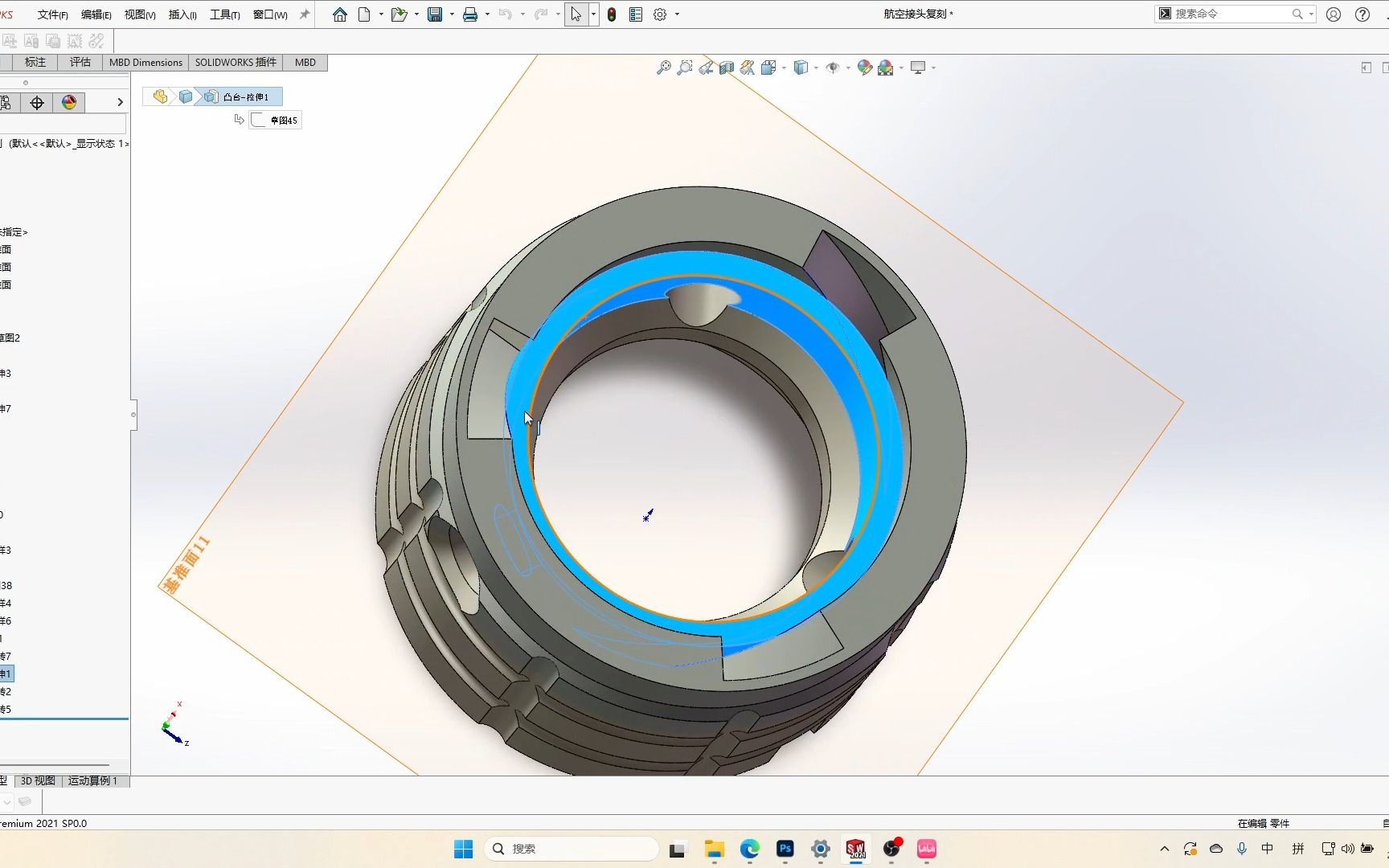The image size is (1389, 868).
Task: Click the Rebuild icon in the top toolbar
Action: click(x=612, y=14)
